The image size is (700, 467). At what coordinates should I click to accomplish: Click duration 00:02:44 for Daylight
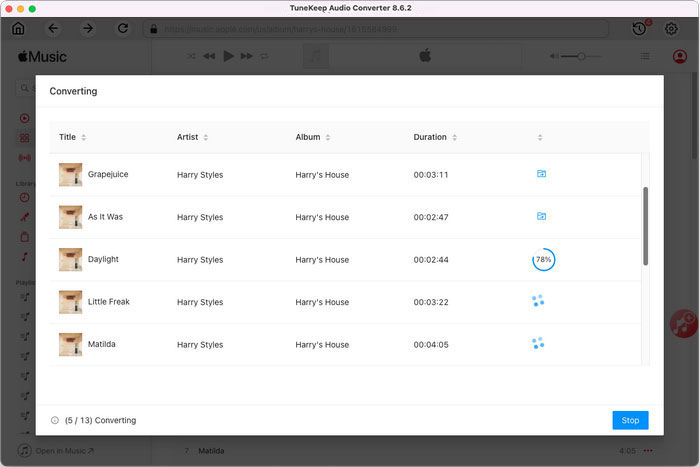tap(431, 260)
